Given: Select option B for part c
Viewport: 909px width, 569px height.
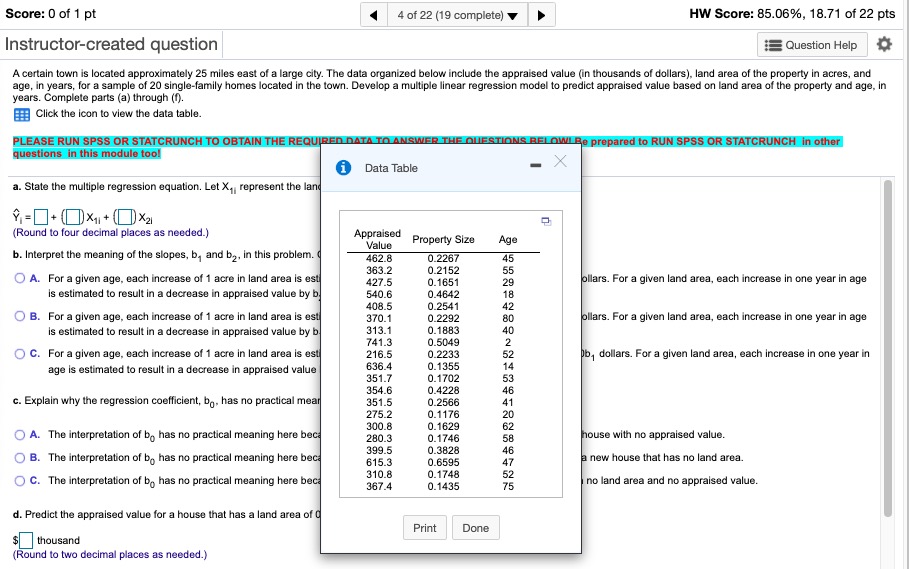Looking at the screenshot, I should click(x=20, y=458).
